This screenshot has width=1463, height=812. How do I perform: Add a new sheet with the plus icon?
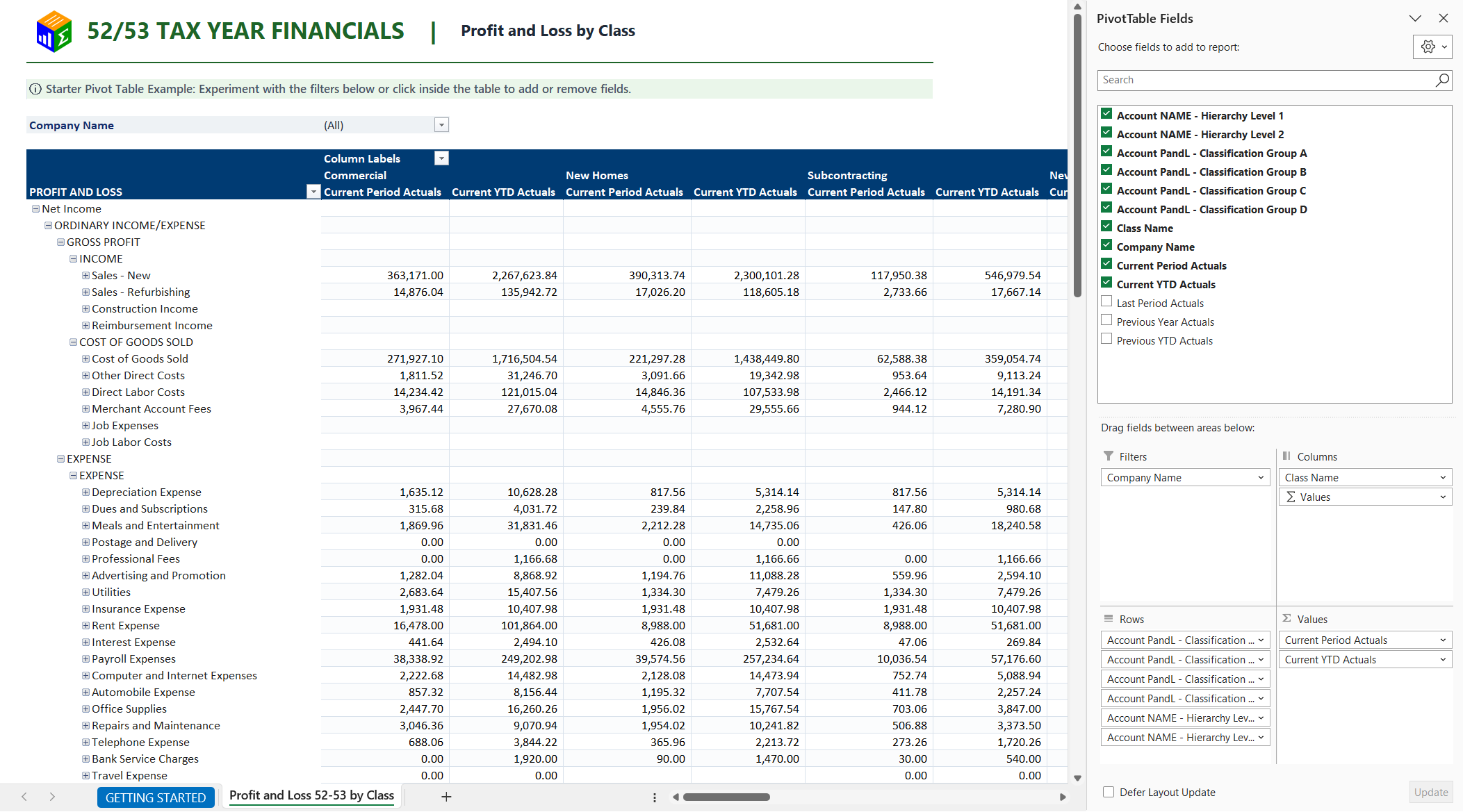click(x=446, y=797)
